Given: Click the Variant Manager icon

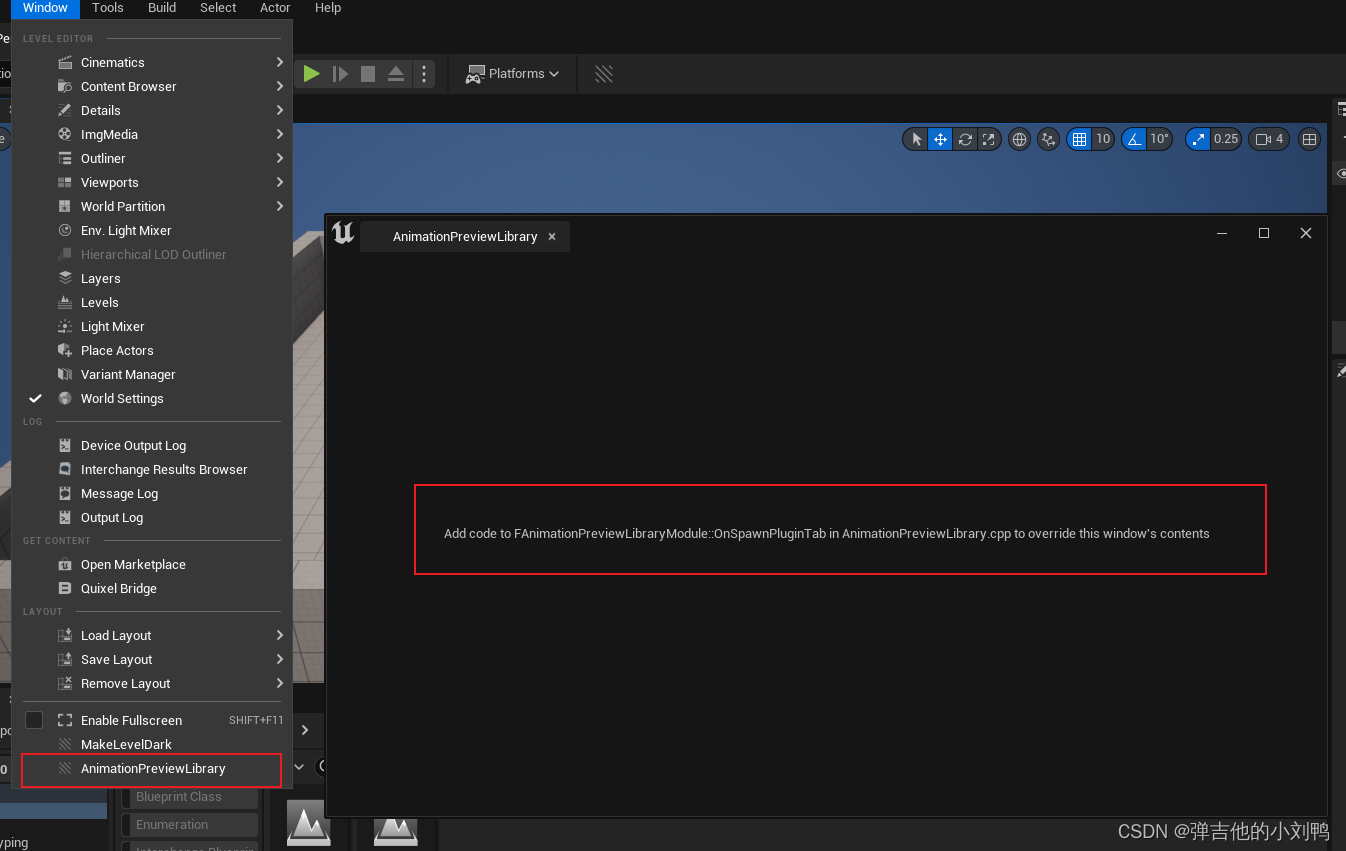Looking at the screenshot, I should pyautogui.click(x=65, y=374).
